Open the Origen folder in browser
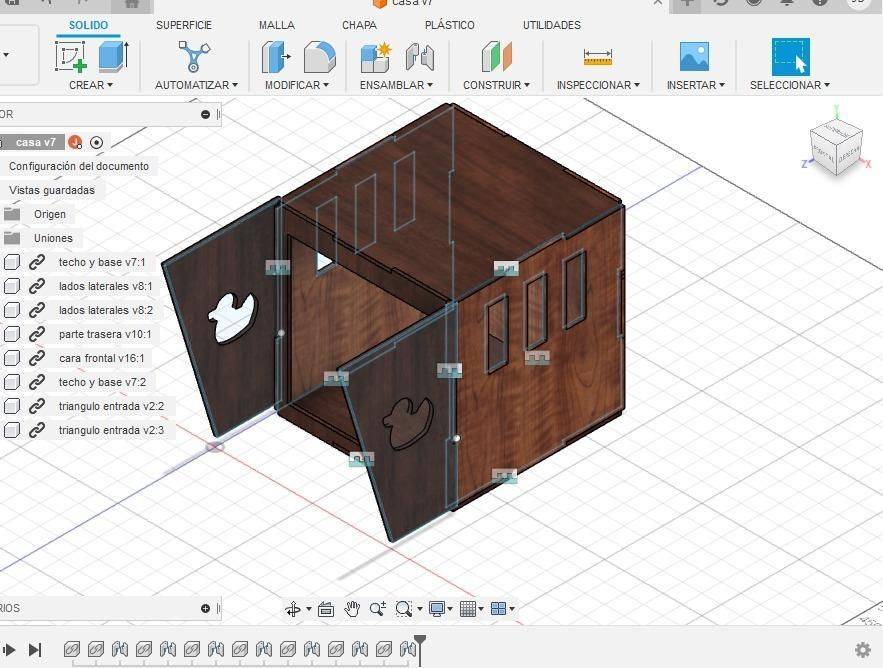883x668 pixels. tap(50, 214)
